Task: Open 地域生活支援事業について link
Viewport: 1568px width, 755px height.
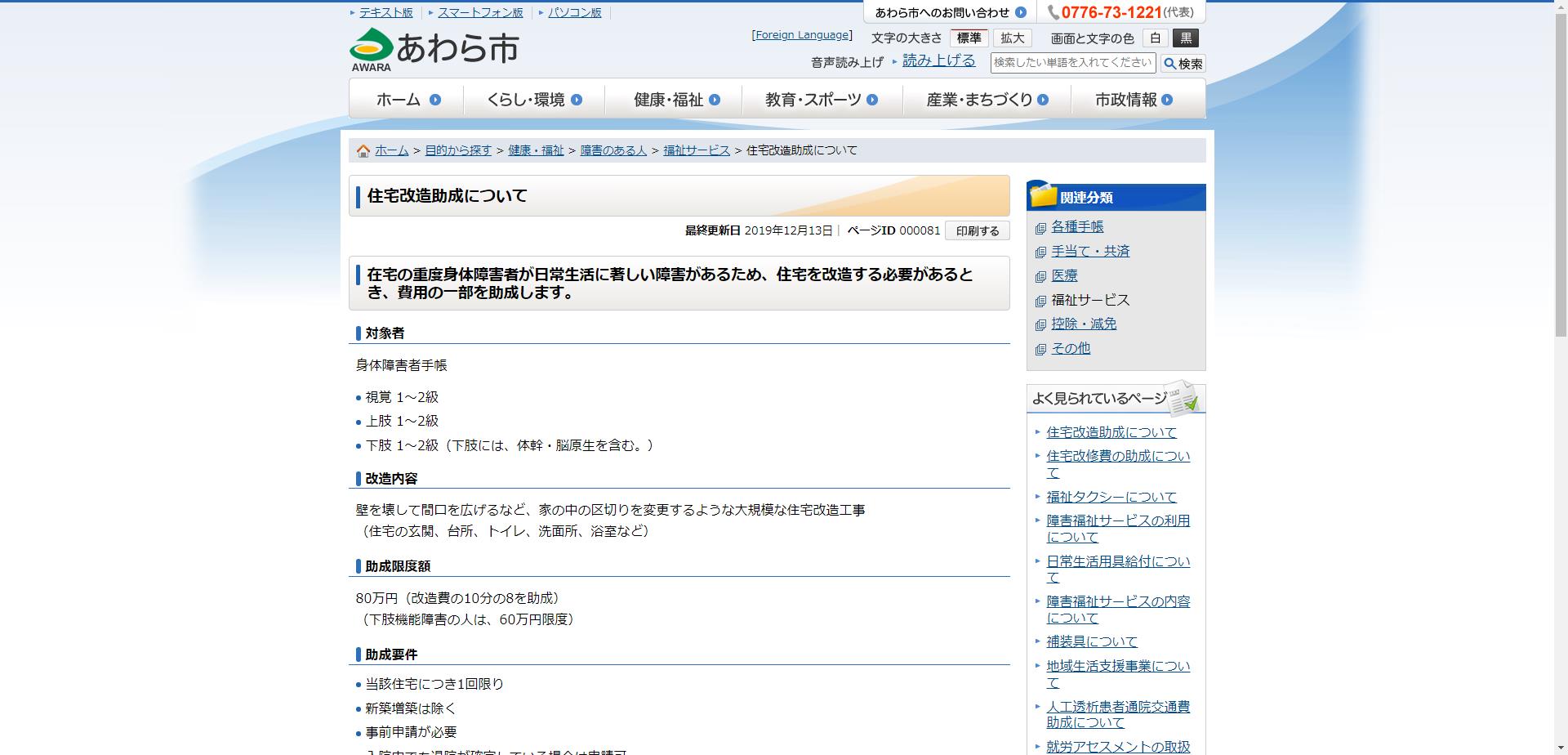Action: tap(1118, 674)
